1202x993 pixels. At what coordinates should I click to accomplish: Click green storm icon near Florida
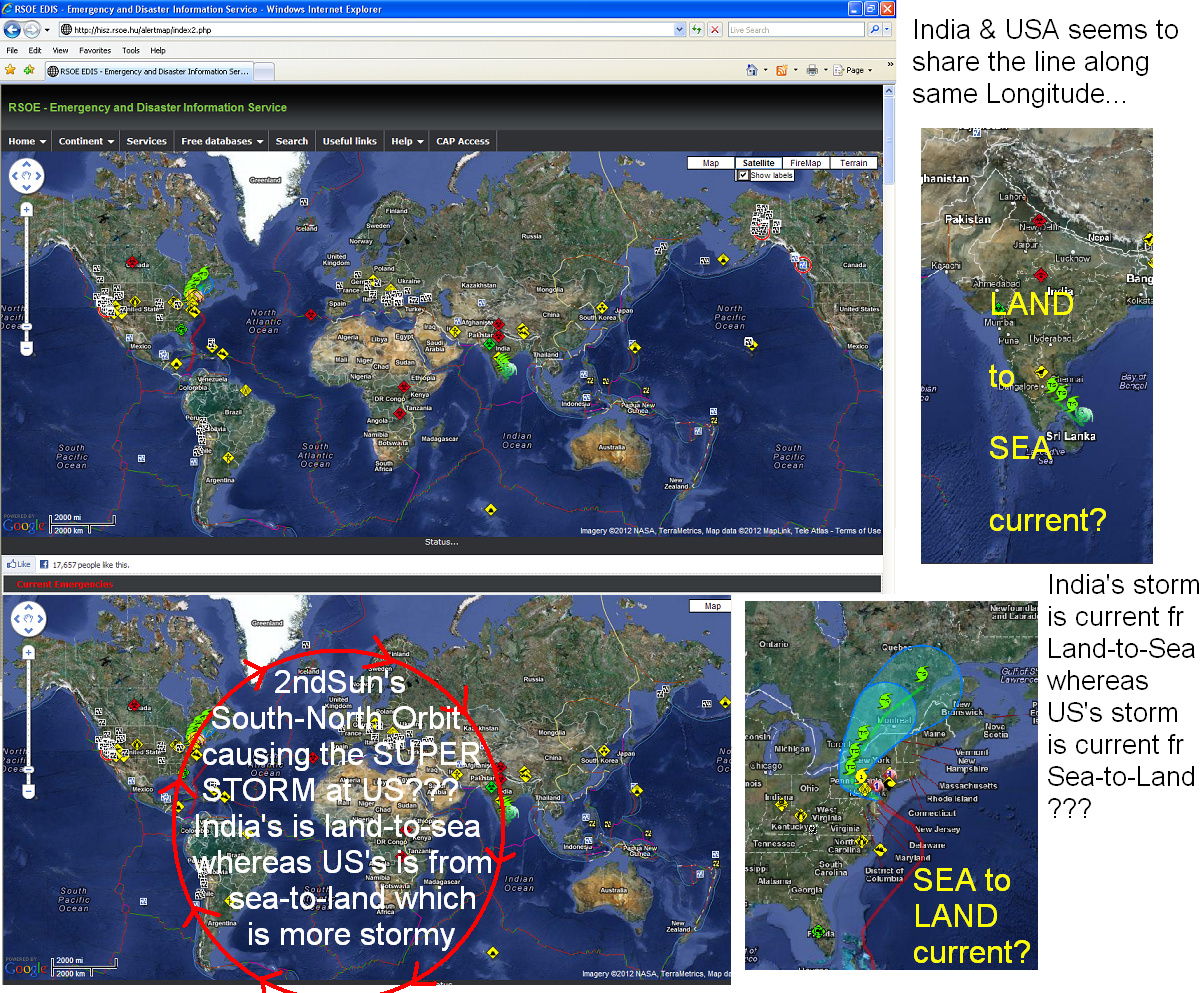click(x=181, y=328)
